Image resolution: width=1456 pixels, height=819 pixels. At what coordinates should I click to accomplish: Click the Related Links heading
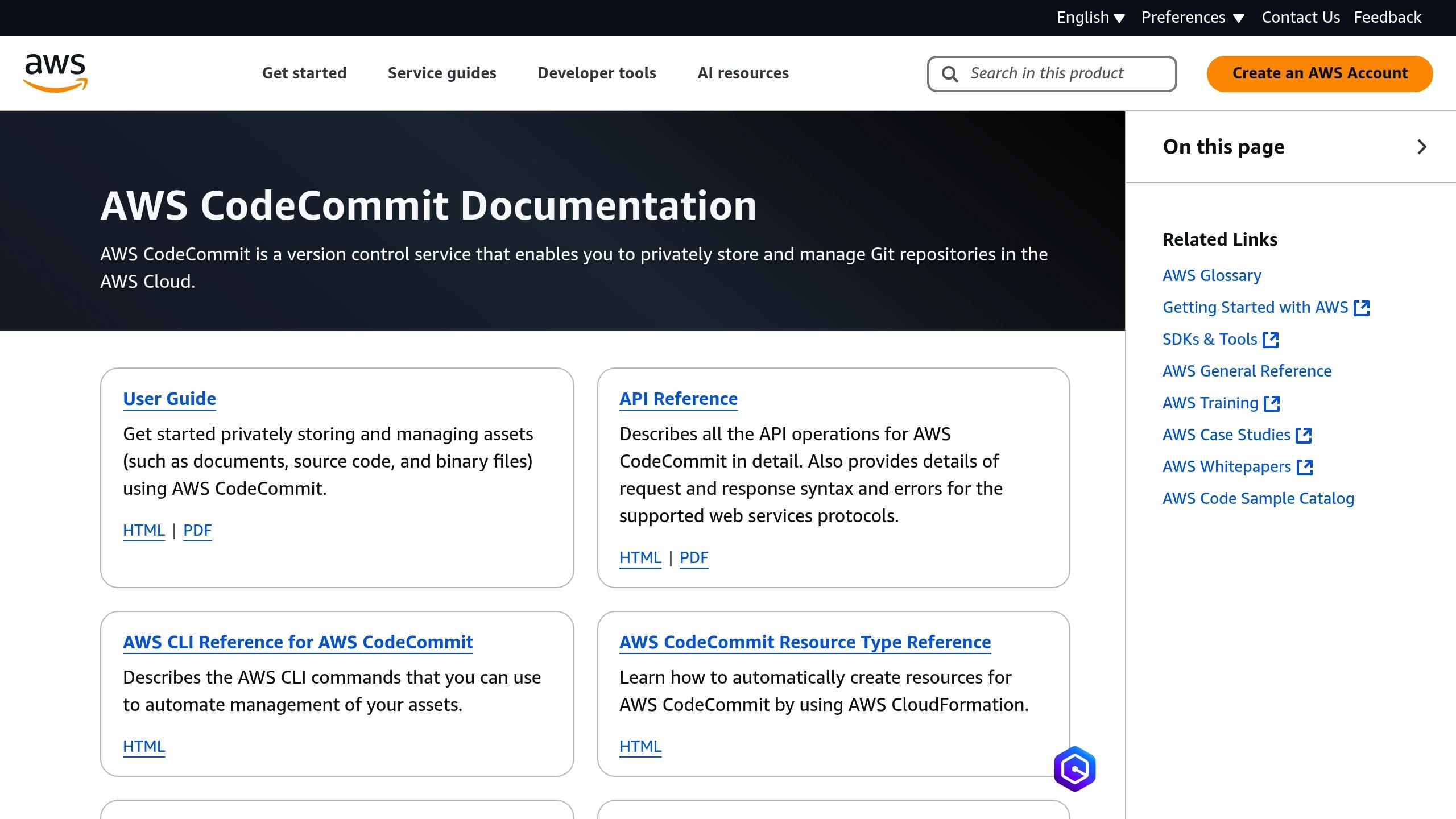pos(1219,239)
